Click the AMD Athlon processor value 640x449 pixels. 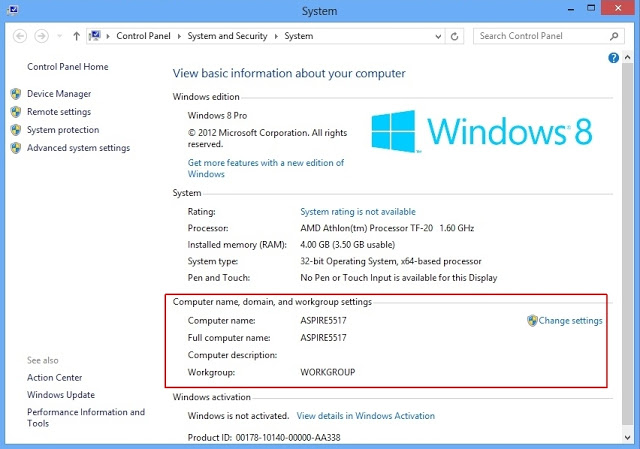(x=387, y=228)
